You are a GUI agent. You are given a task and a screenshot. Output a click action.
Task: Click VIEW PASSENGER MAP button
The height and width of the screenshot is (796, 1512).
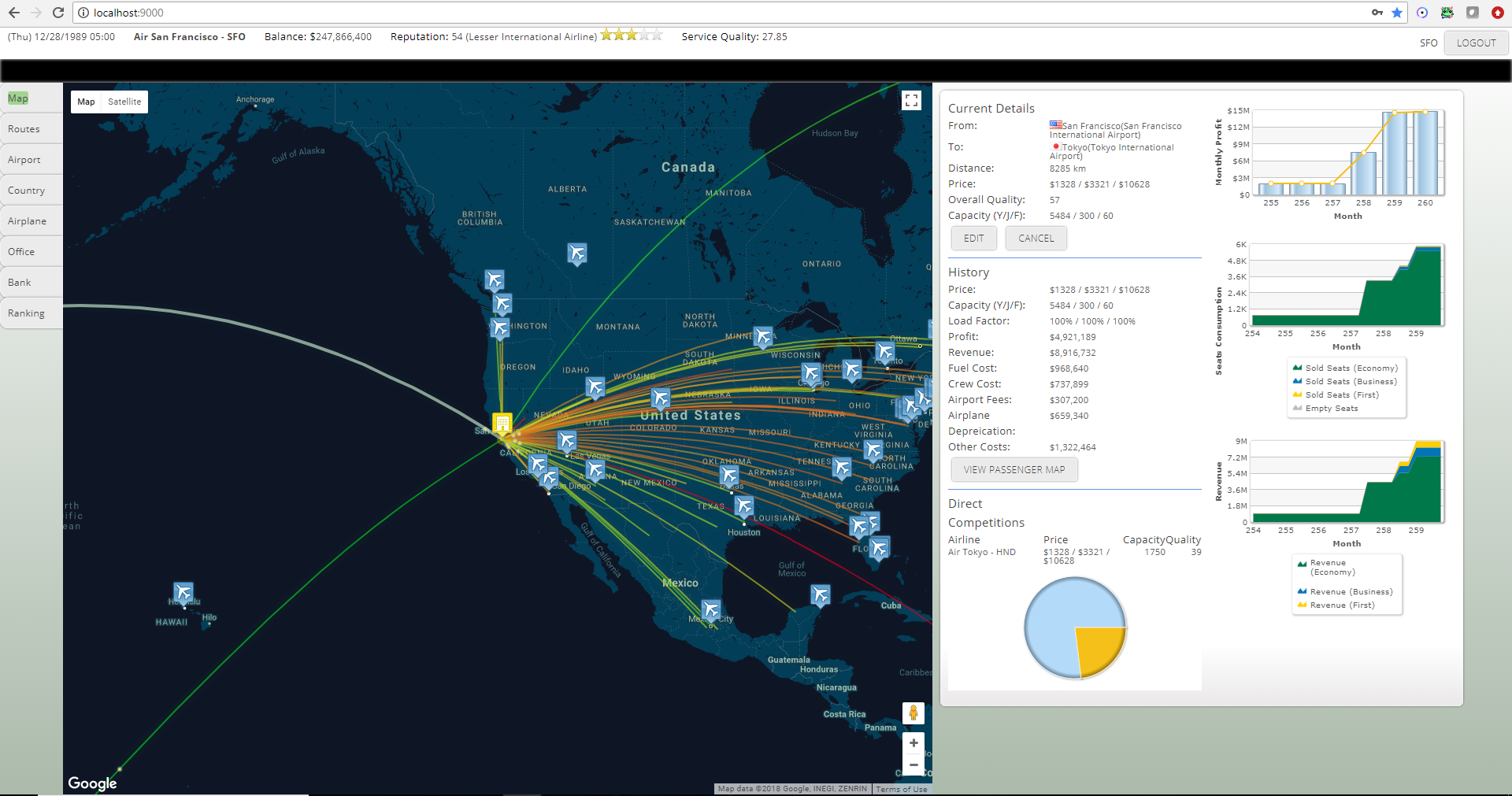[1014, 470]
